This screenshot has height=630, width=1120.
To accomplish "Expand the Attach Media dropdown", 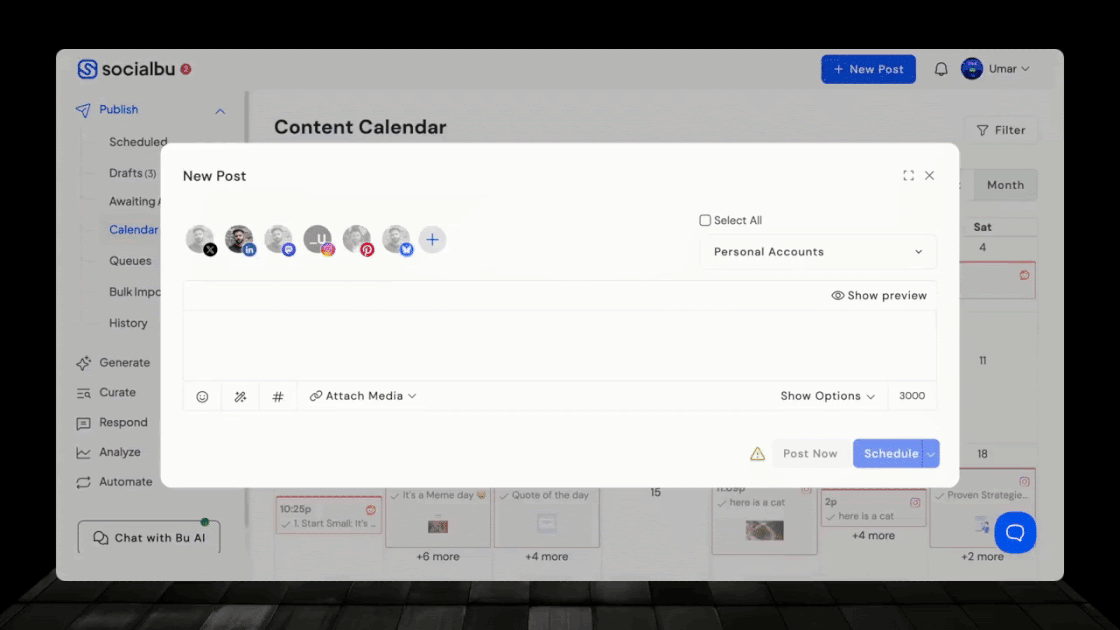I will tap(363, 396).
